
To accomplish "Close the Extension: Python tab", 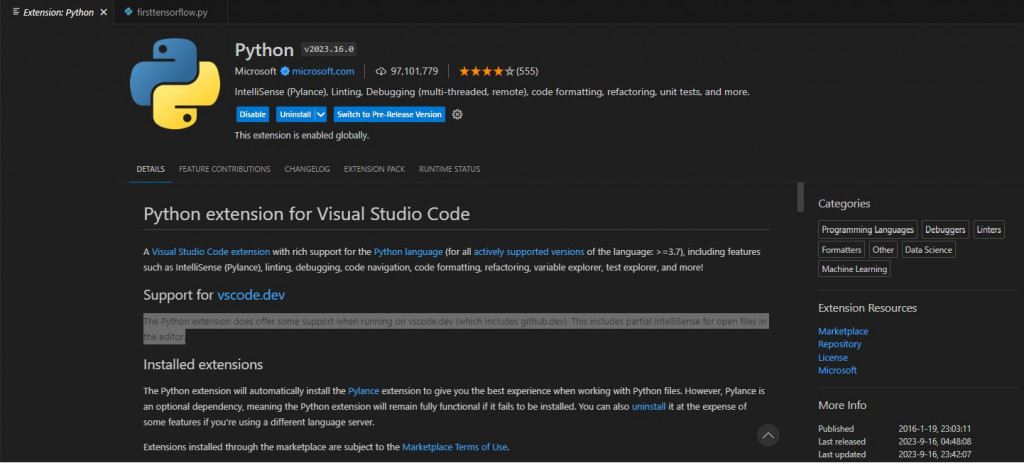I will tap(103, 13).
